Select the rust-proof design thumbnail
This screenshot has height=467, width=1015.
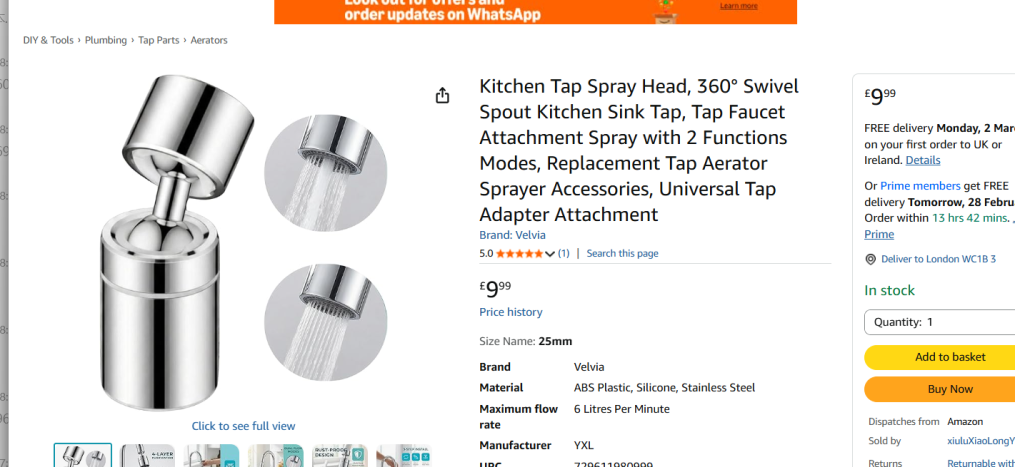[x=339, y=455]
